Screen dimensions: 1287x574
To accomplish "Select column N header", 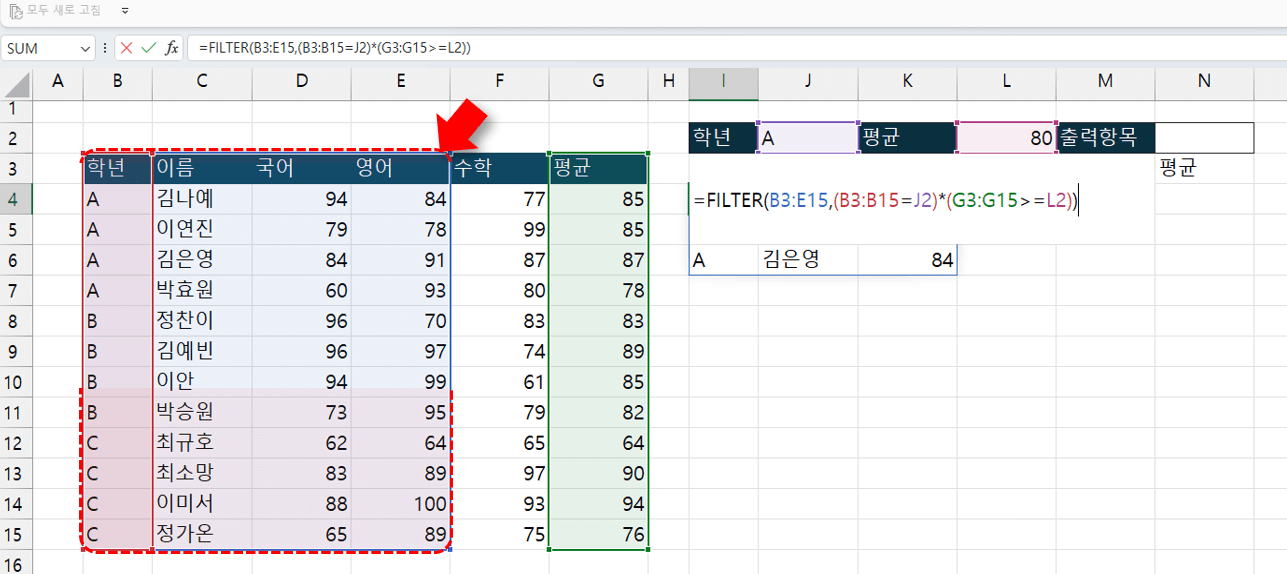I will tap(1204, 81).
